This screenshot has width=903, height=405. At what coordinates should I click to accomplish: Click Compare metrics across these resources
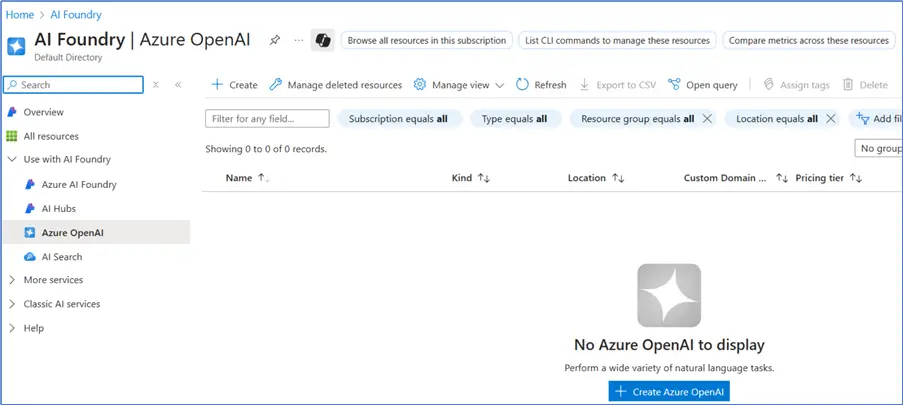tap(809, 40)
